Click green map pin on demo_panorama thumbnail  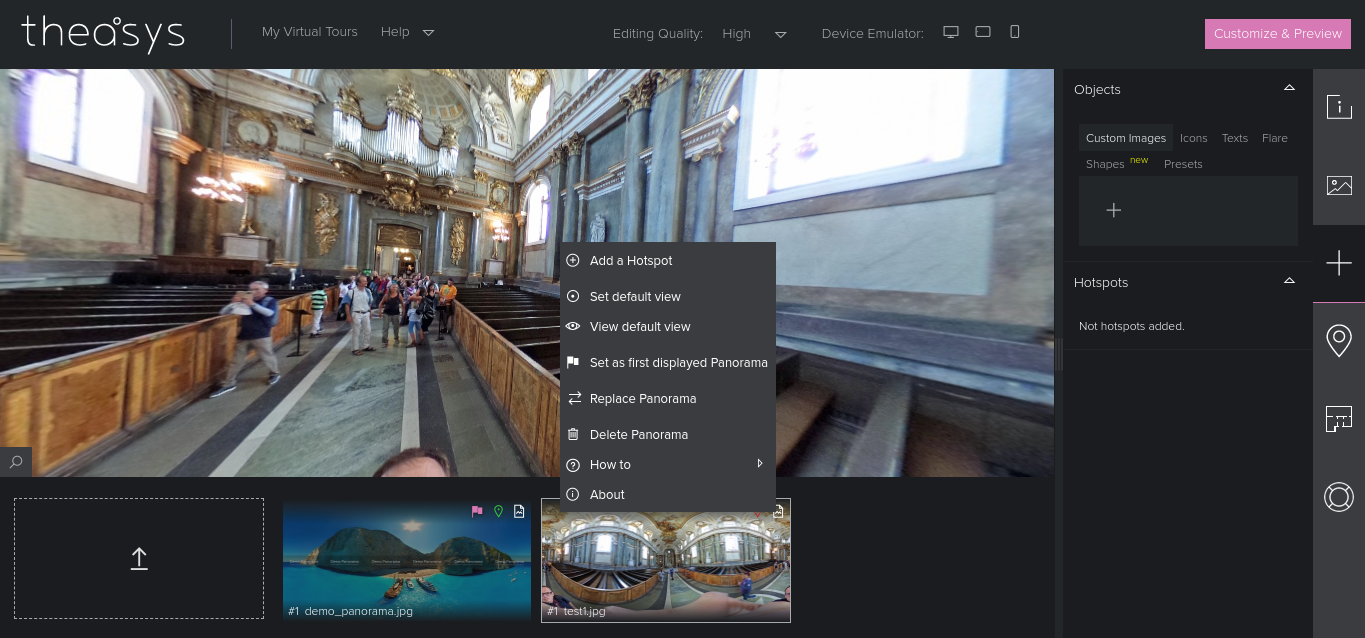coord(498,511)
